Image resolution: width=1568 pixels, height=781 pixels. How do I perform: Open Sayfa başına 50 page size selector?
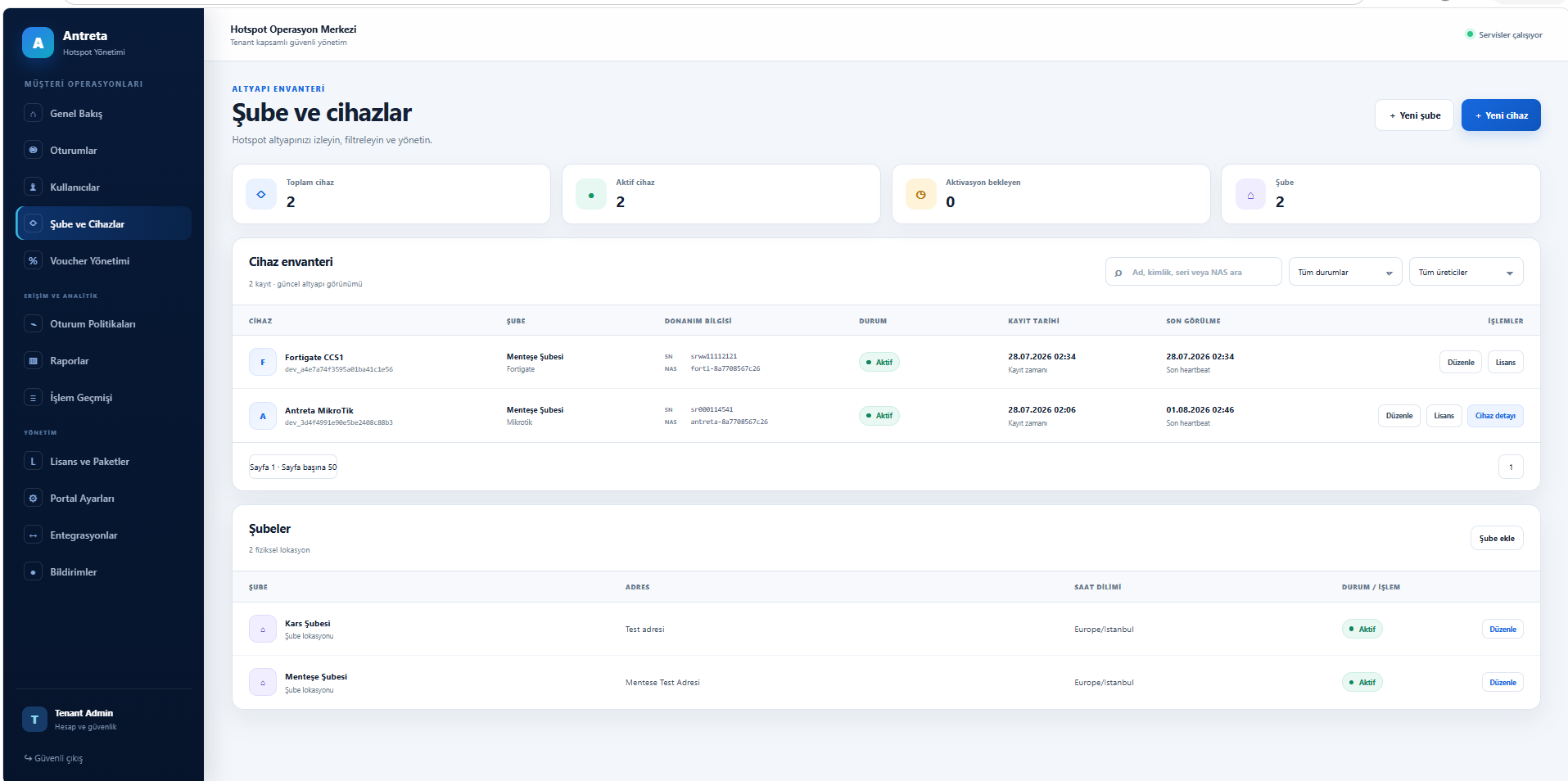click(x=293, y=467)
